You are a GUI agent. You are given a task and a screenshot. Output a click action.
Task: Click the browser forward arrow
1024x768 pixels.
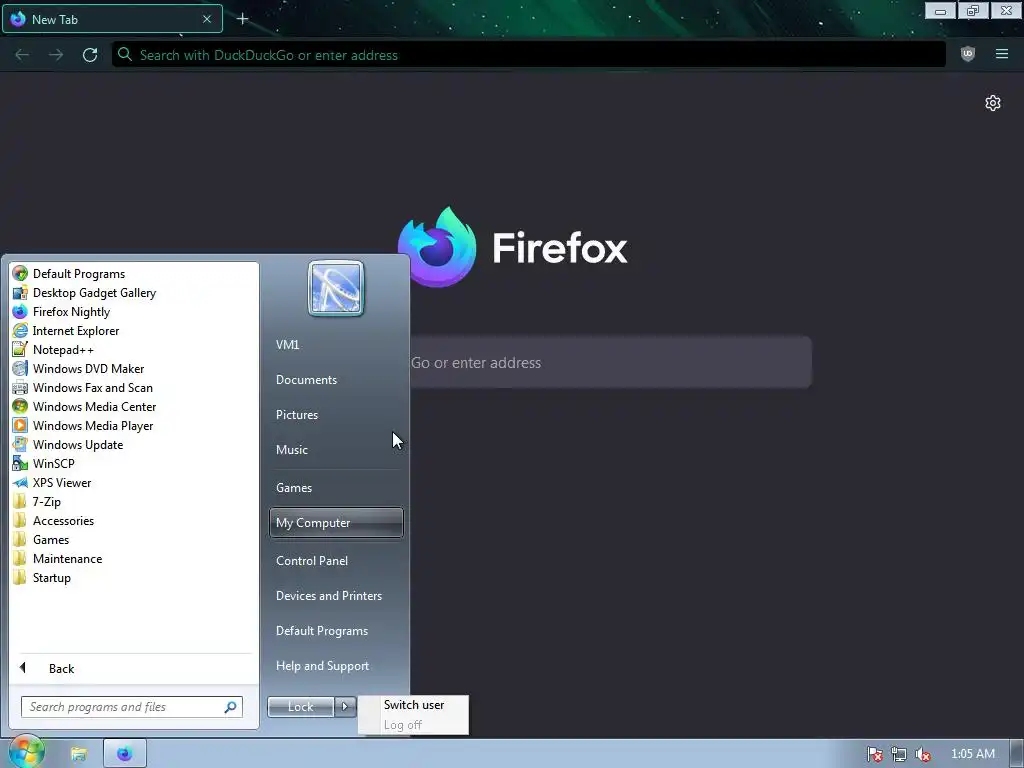(x=56, y=55)
